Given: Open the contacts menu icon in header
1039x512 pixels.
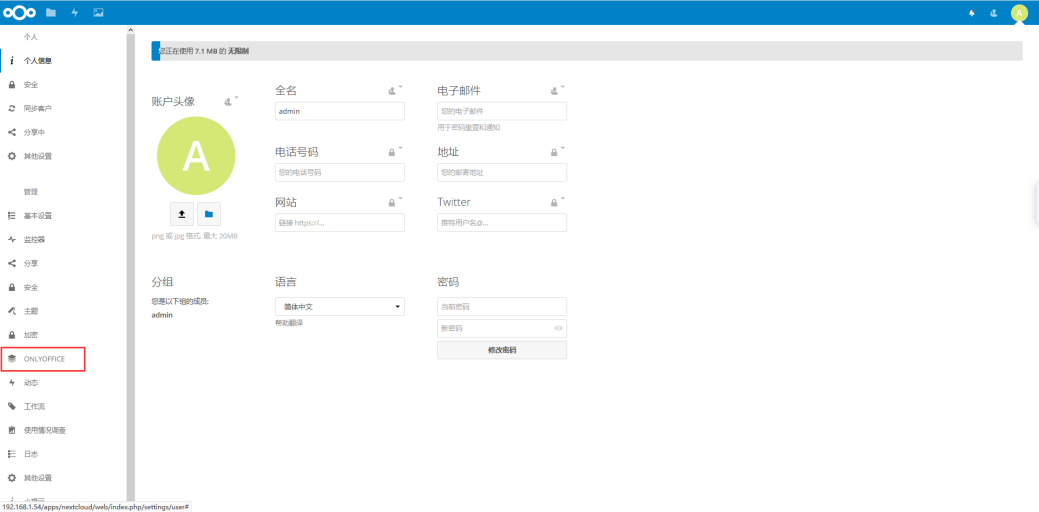Looking at the screenshot, I should point(993,13).
